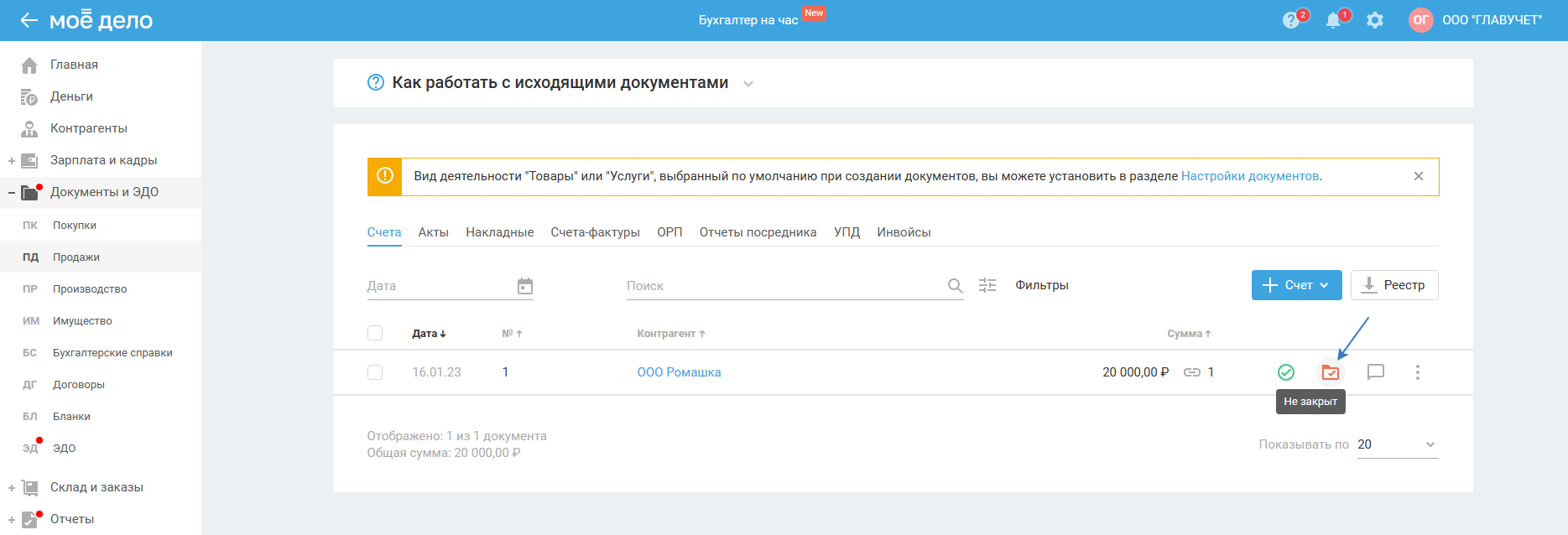Click the help question mark in header
The width and height of the screenshot is (1568, 535).
click(x=1291, y=21)
